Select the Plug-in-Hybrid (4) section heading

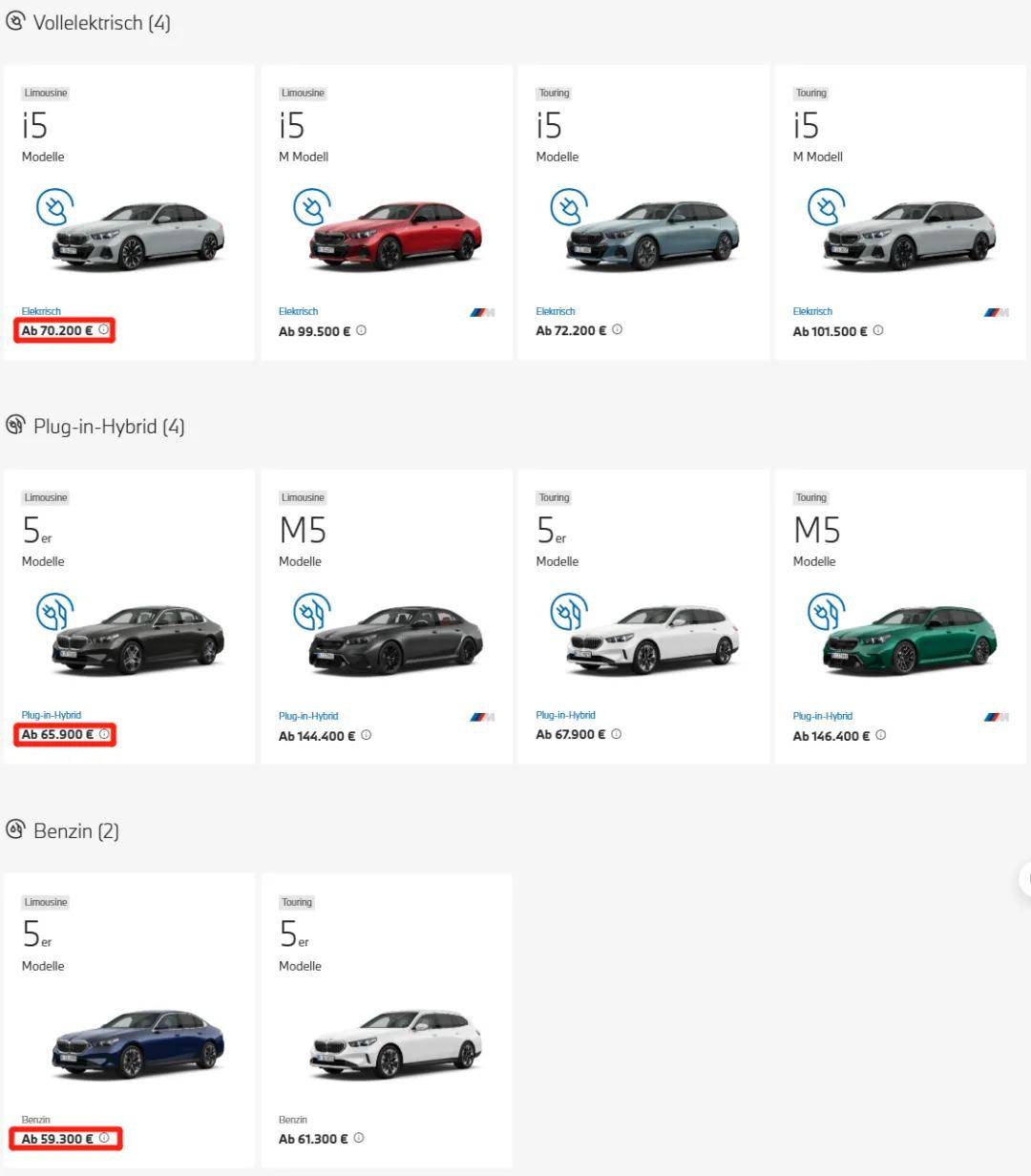click(108, 427)
